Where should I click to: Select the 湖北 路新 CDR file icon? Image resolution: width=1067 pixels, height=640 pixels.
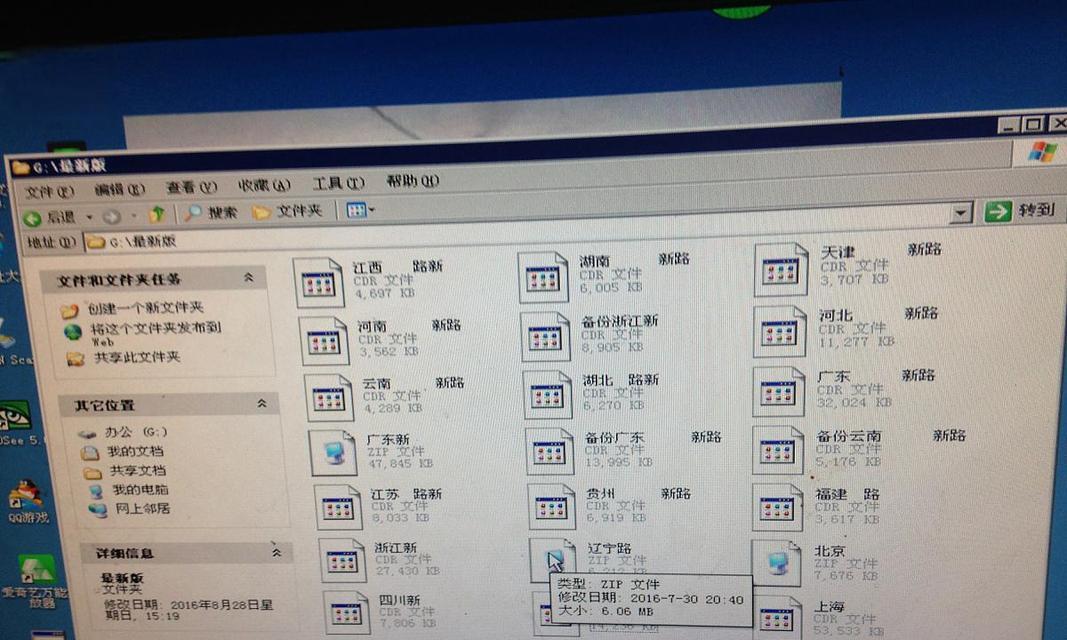(548, 394)
